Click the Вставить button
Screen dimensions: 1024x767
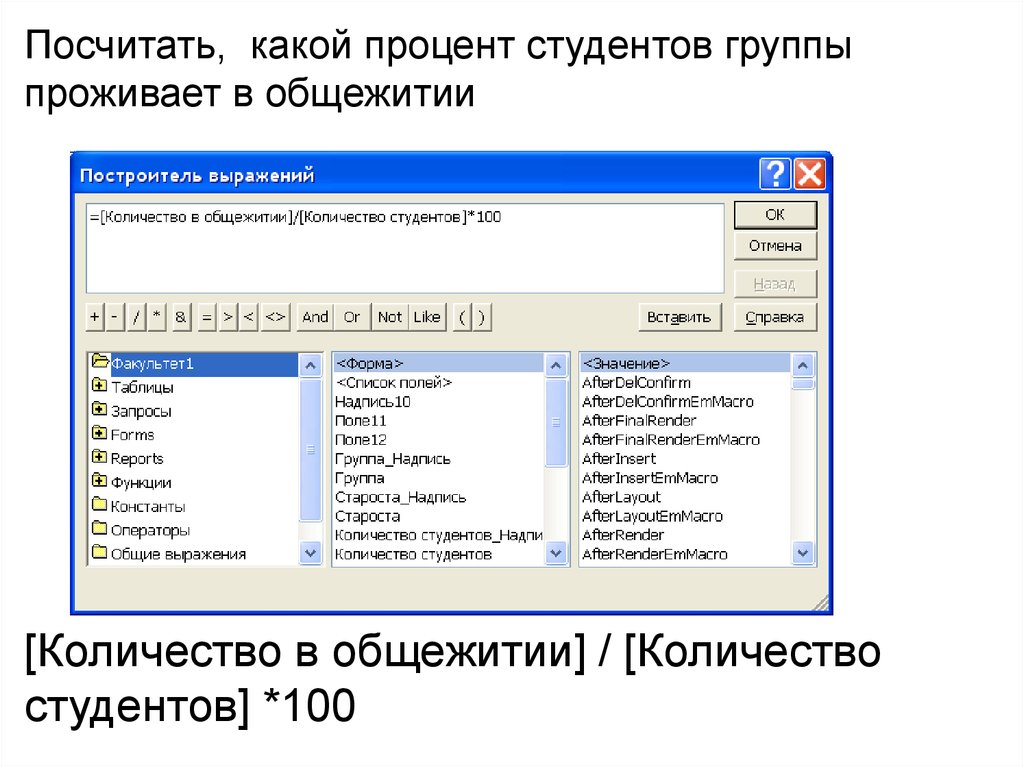679,317
